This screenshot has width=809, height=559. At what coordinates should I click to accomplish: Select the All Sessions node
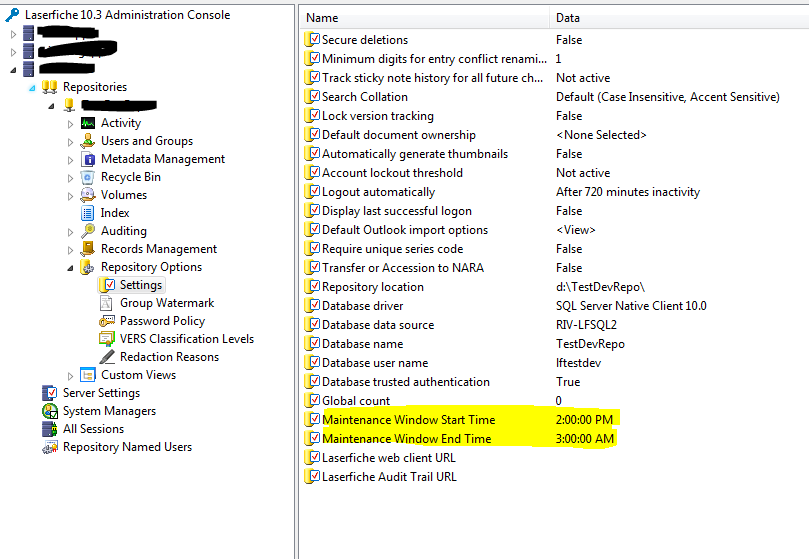point(93,429)
